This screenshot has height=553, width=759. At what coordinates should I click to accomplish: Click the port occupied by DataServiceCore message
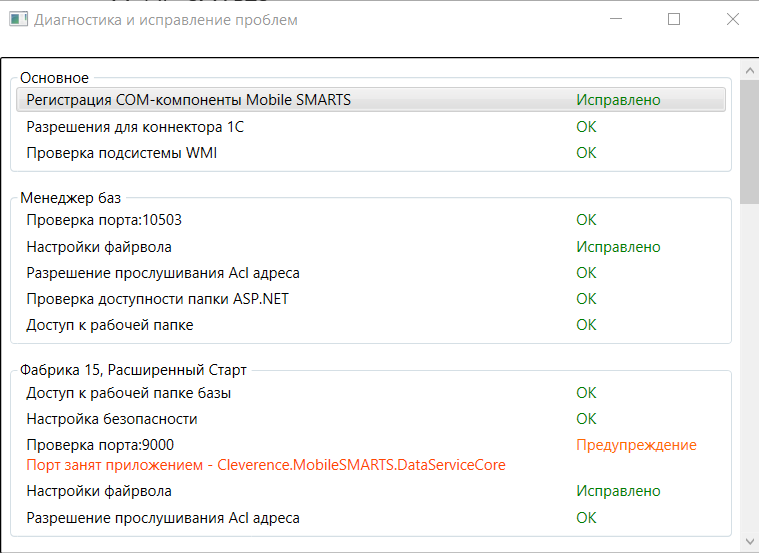click(266, 465)
